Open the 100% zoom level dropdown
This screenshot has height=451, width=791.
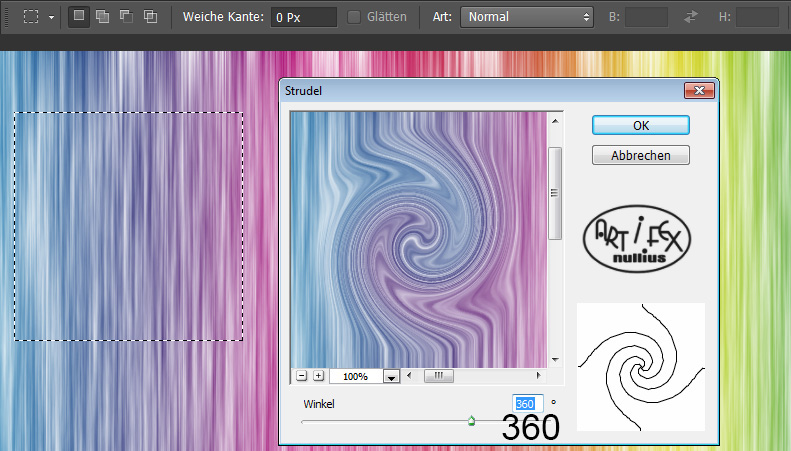point(391,376)
